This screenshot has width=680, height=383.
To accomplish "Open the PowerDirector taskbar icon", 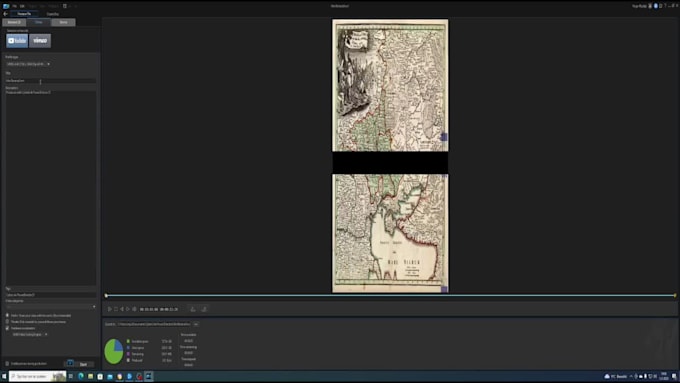I will (x=149, y=376).
